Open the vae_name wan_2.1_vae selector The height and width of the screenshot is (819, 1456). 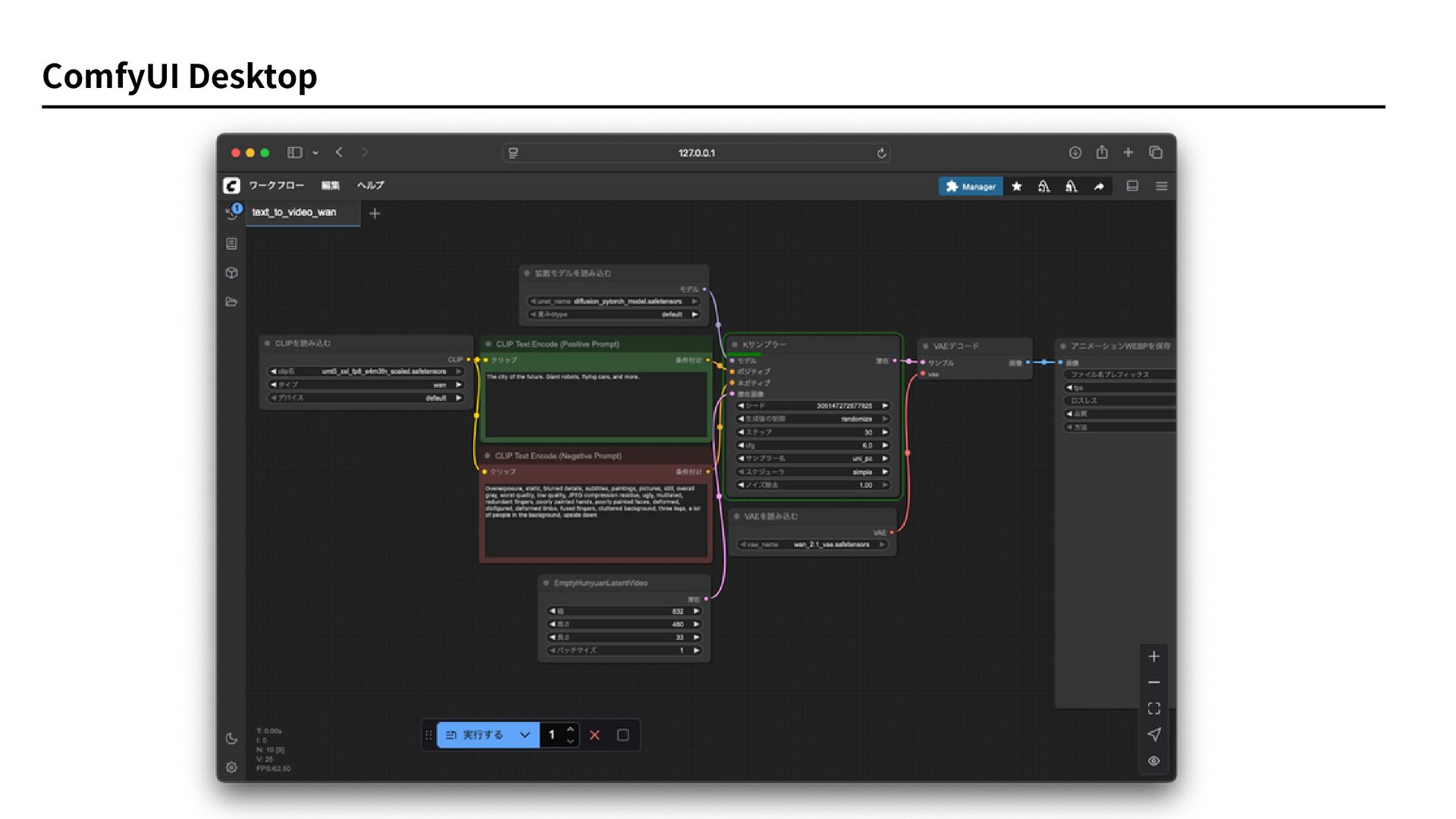coord(812,544)
